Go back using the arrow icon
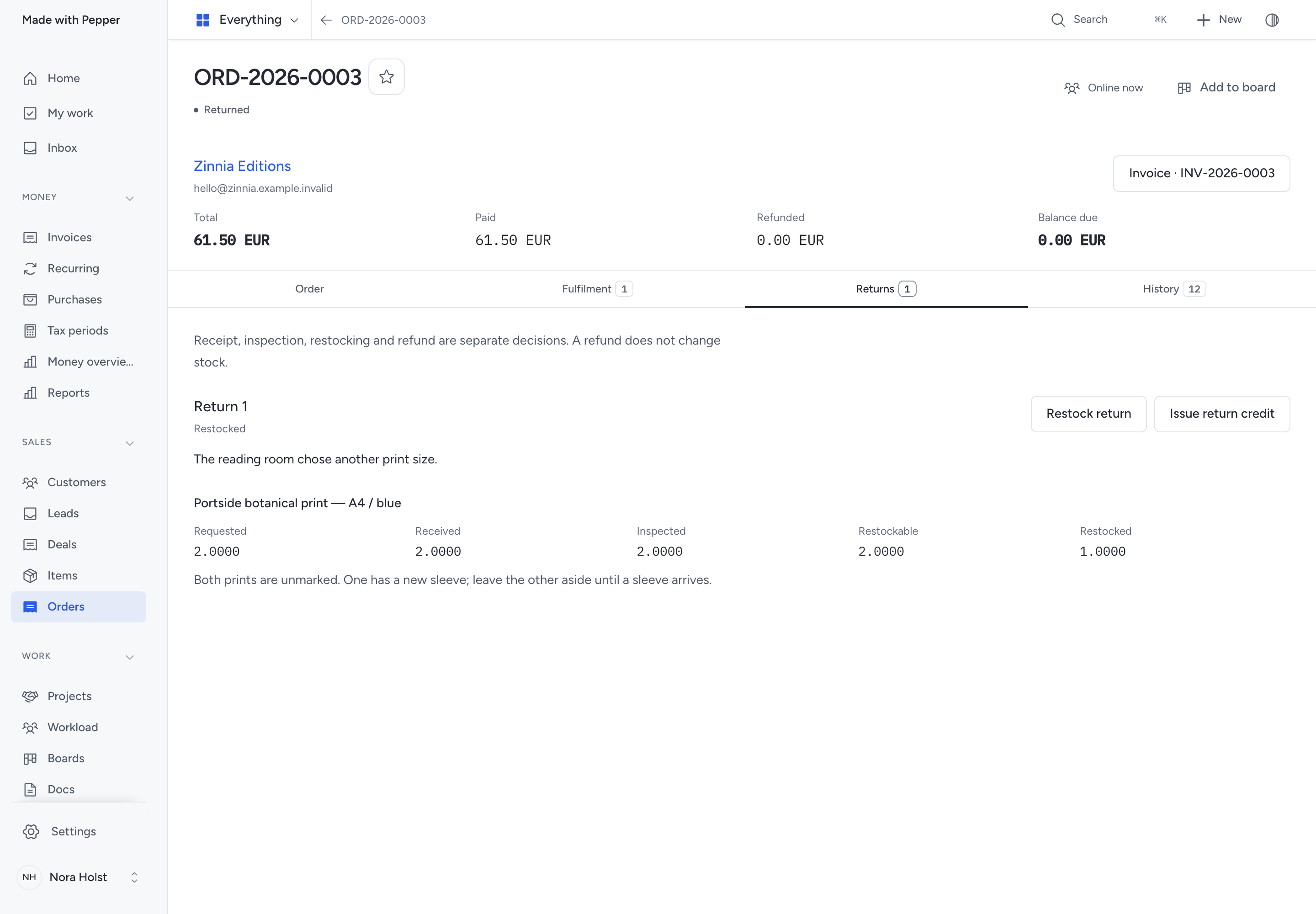Screen dimensions: 1316x914 [326, 20]
